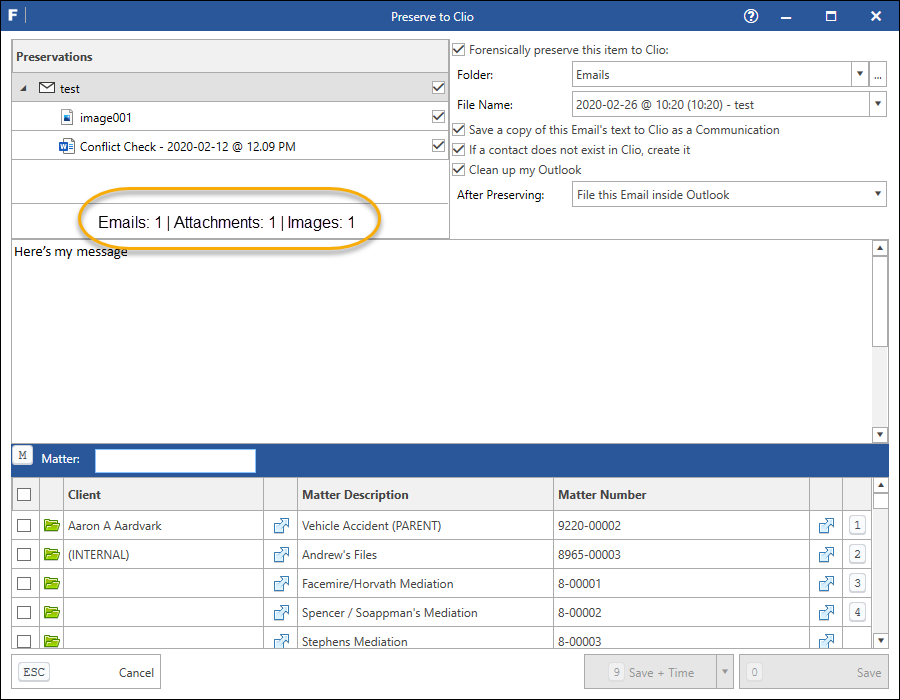Open matter link icon after 8965-00003
This screenshot has width=900, height=700.
826,554
